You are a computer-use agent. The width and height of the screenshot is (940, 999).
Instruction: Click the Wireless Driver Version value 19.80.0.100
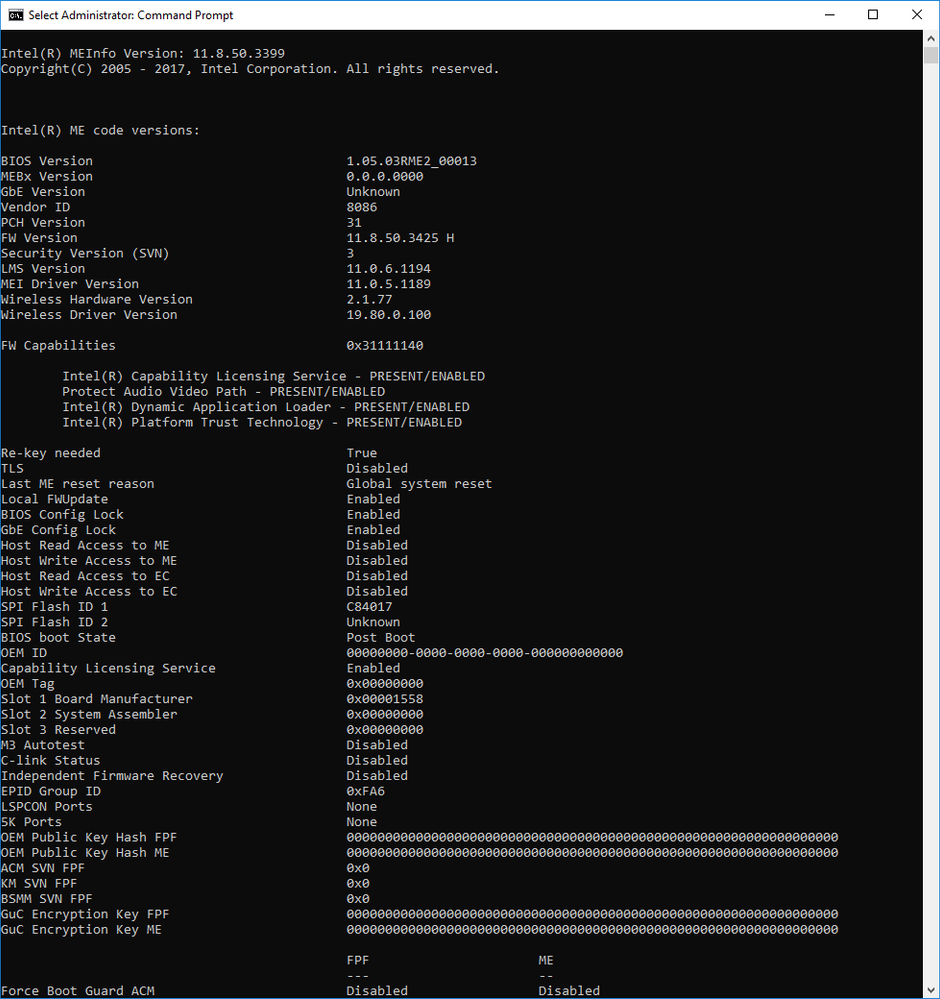click(x=388, y=315)
